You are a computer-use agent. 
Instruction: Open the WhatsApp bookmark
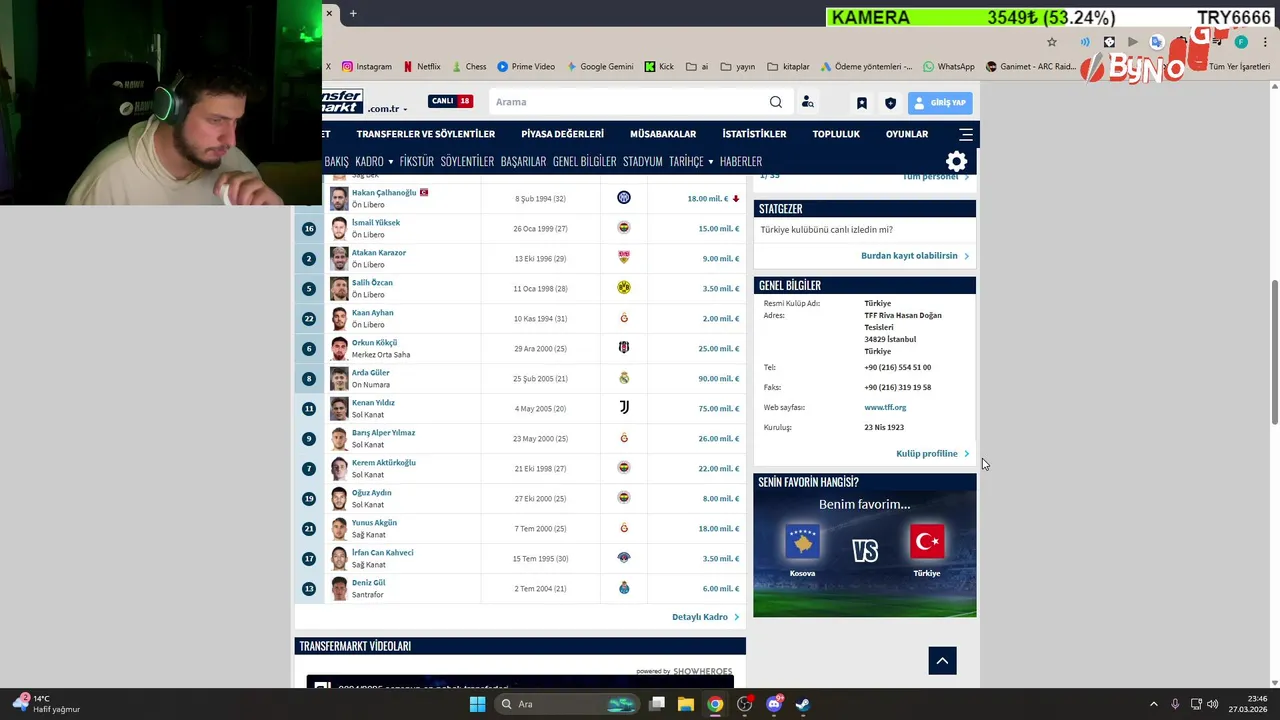point(948,67)
